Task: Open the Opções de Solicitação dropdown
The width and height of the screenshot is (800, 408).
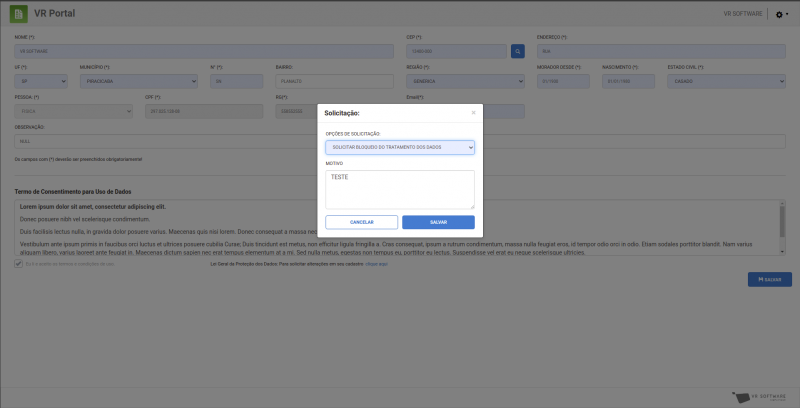Action: coord(400,147)
